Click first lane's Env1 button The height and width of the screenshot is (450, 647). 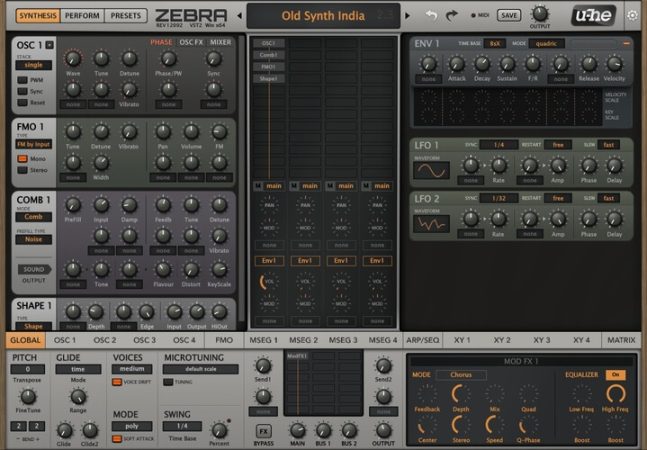(x=269, y=261)
